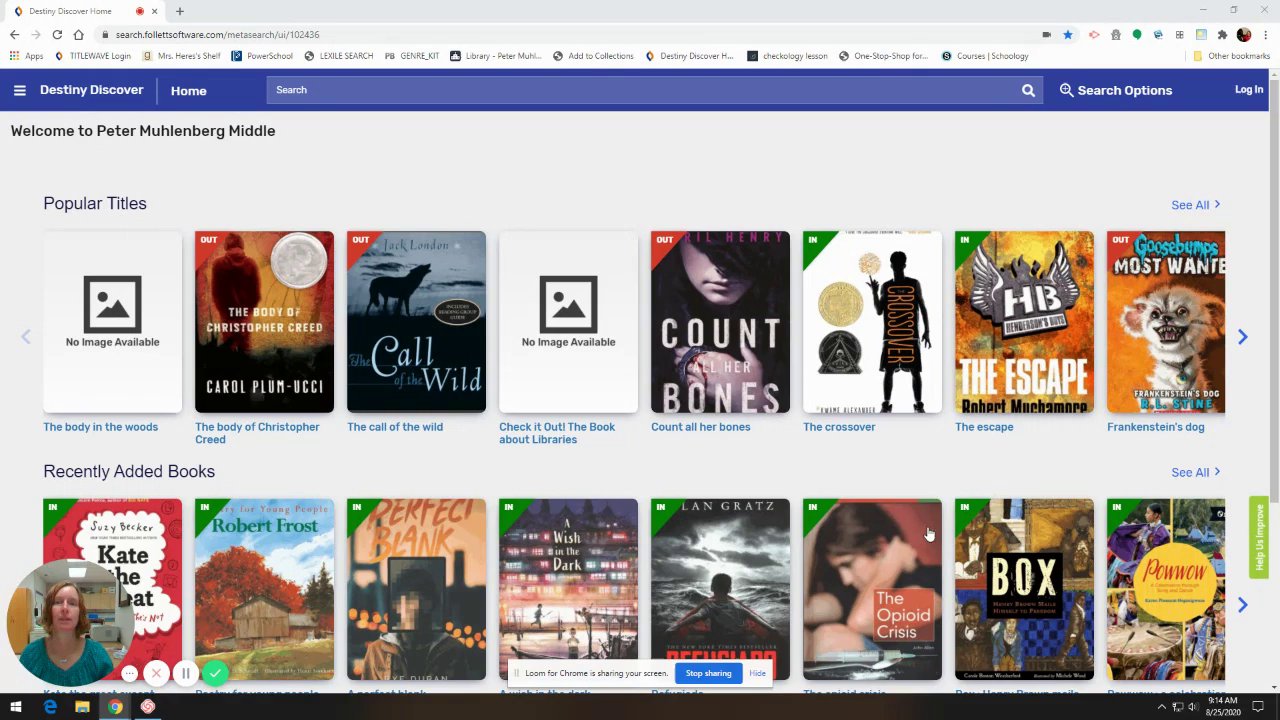The image size is (1280, 720).
Task: Click 'Count all her bones' title link
Action: click(x=700, y=427)
